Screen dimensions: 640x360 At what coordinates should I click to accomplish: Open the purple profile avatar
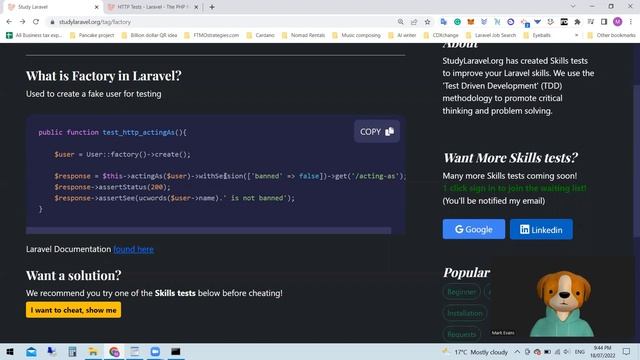(x=618, y=22)
